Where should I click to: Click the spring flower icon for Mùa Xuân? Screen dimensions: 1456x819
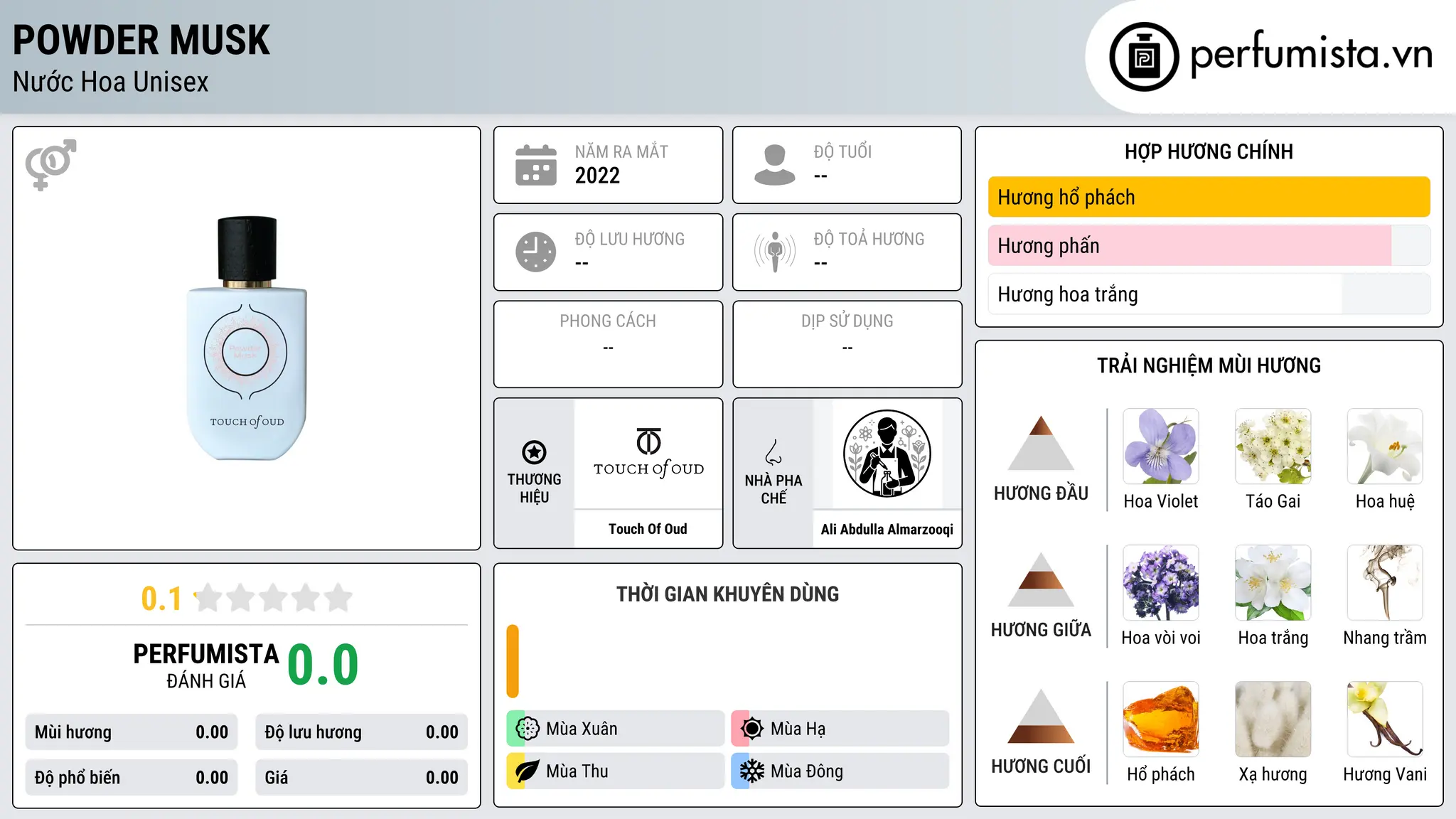(528, 729)
